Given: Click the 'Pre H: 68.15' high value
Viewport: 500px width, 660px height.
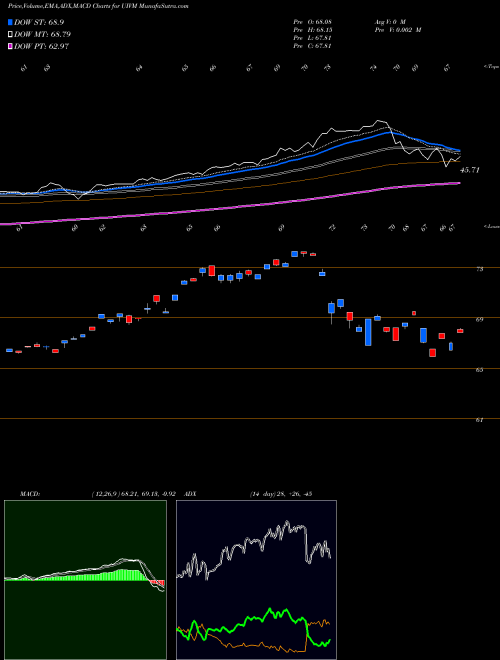Looking at the screenshot, I should [x=312, y=30].
